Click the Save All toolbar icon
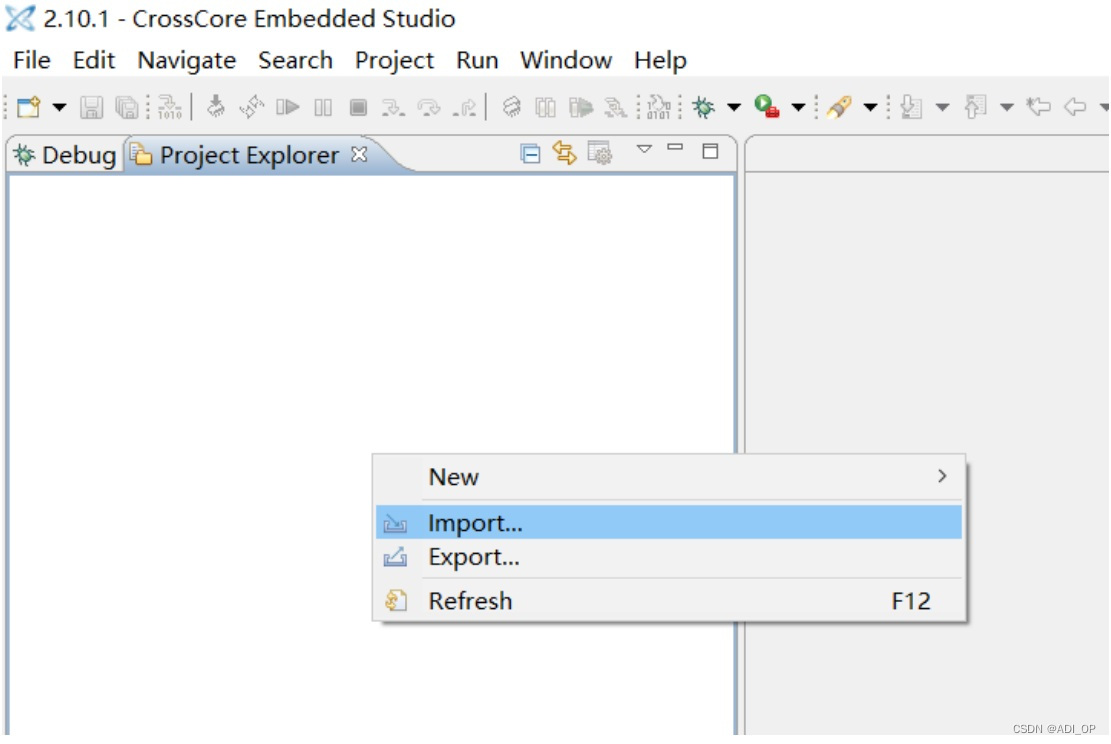This screenshot has width=1111, height=744. click(x=127, y=107)
